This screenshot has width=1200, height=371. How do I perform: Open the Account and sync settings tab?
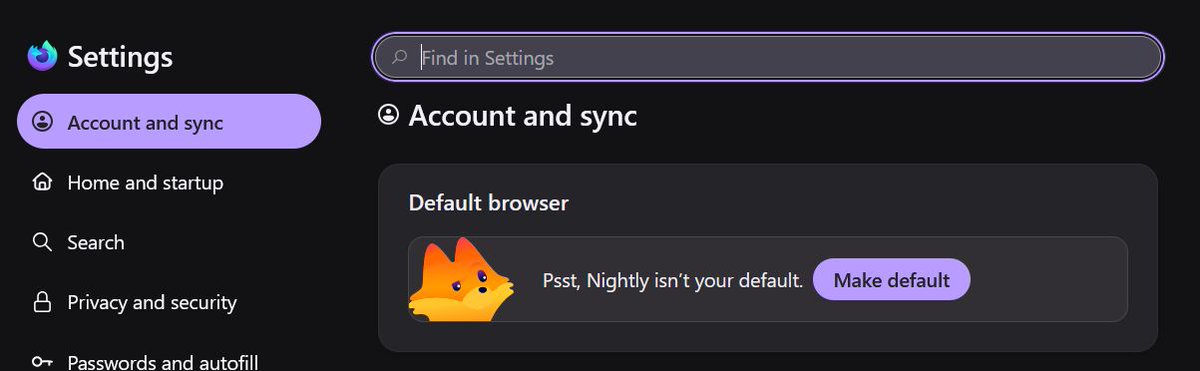click(169, 122)
